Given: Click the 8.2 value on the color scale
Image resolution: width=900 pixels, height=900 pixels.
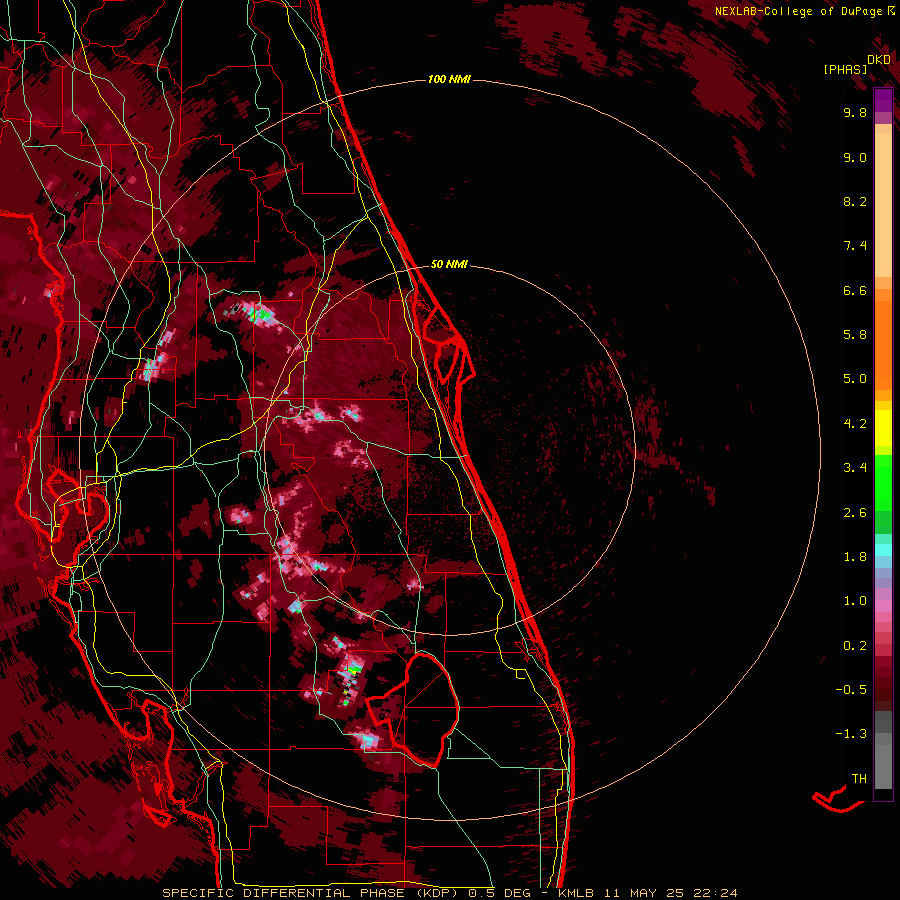Looking at the screenshot, I should tap(855, 201).
